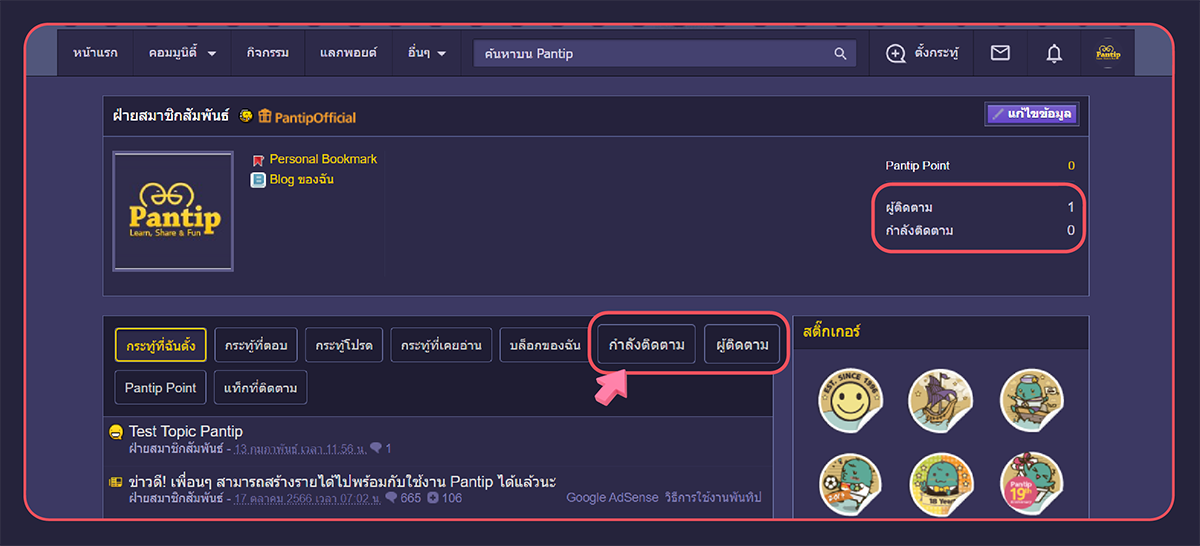Select the ผู้ติดตาม tab button
Screen dimensions: 1200x546
(x=742, y=345)
